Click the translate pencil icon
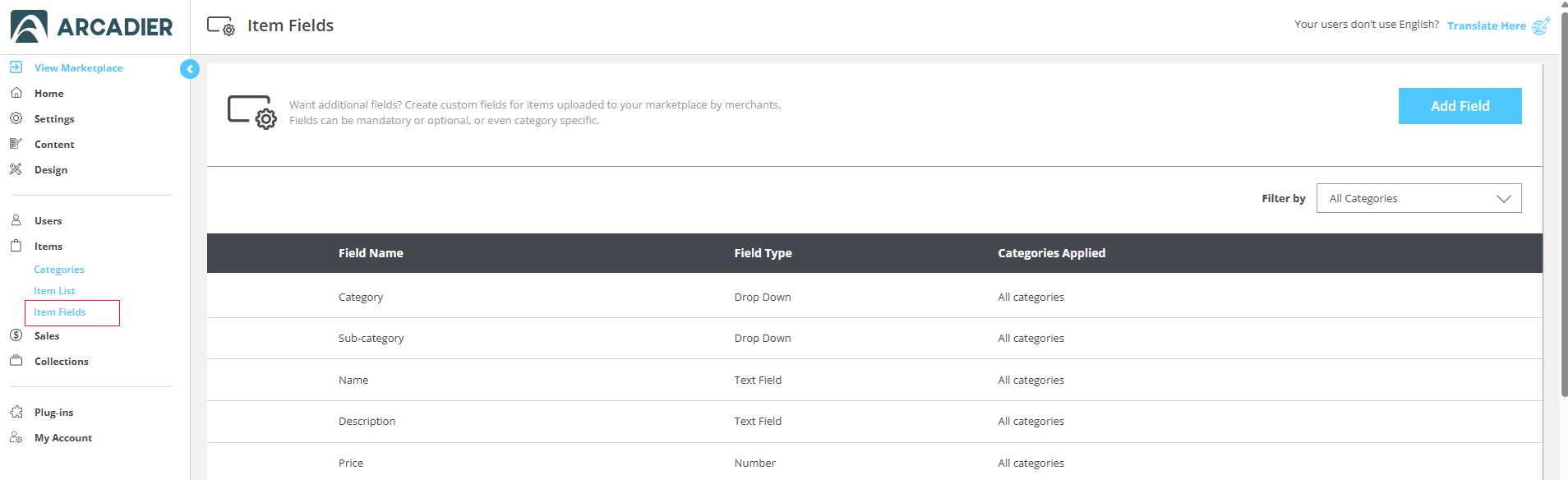The width and height of the screenshot is (1568, 480). coord(1541,25)
